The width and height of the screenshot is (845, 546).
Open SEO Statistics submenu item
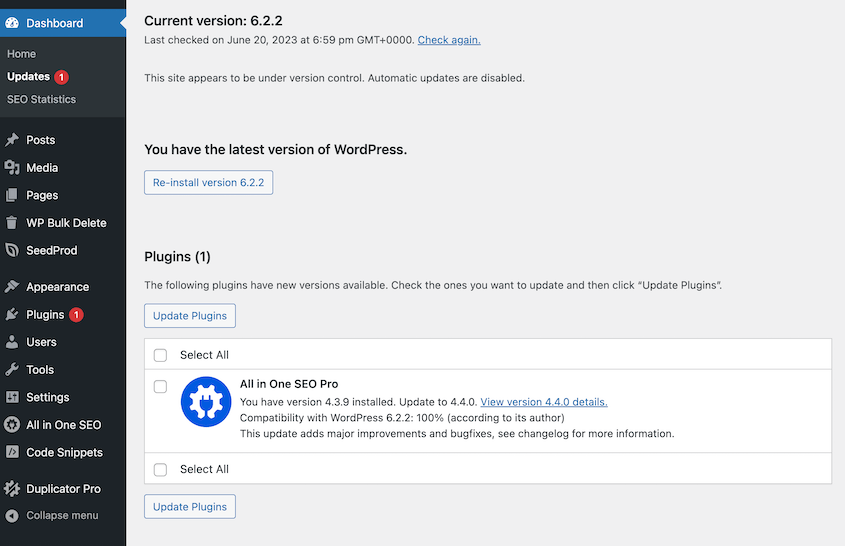[x=41, y=99]
